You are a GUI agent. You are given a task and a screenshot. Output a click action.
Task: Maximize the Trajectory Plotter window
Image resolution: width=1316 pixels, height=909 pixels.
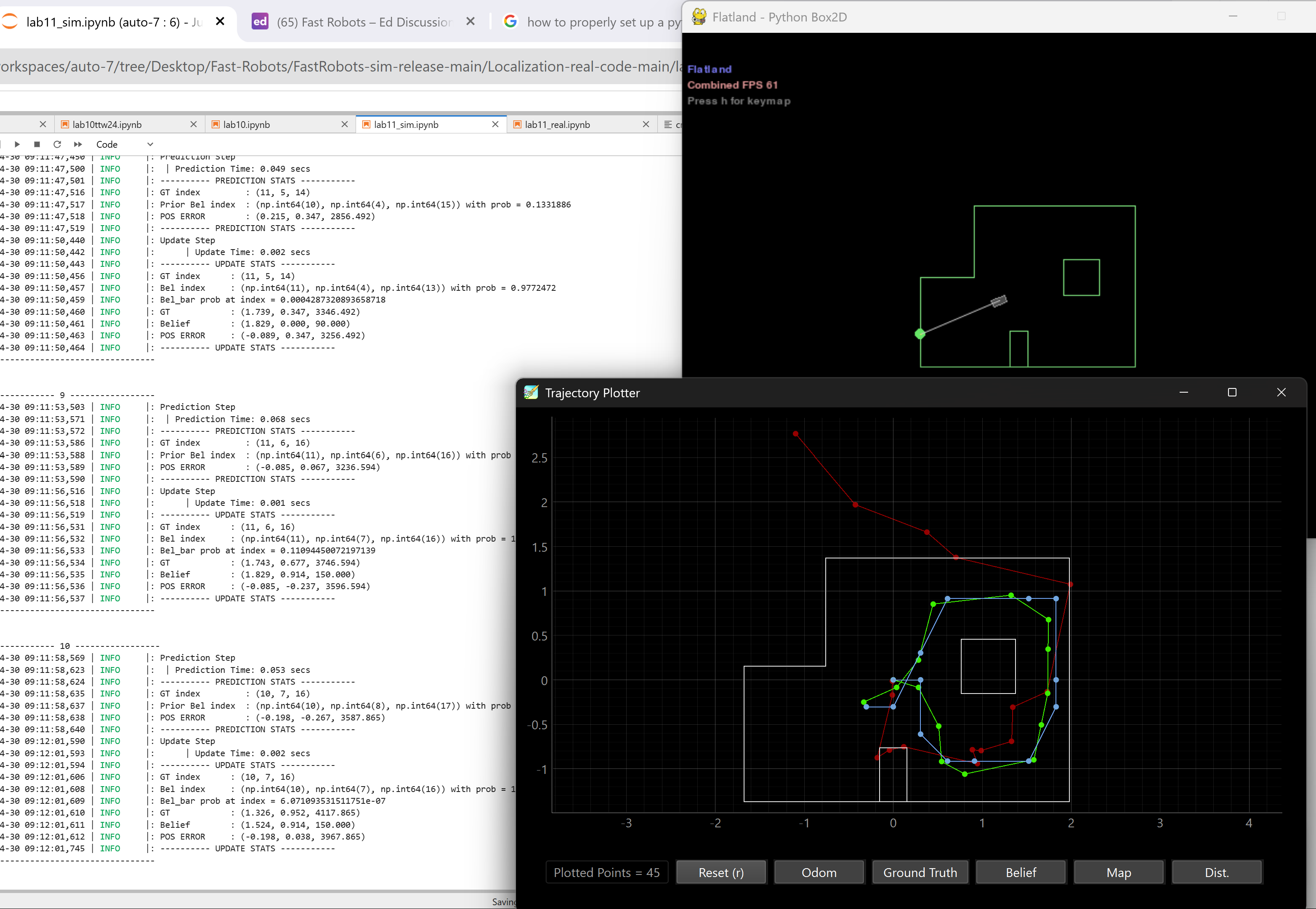click(x=1232, y=392)
